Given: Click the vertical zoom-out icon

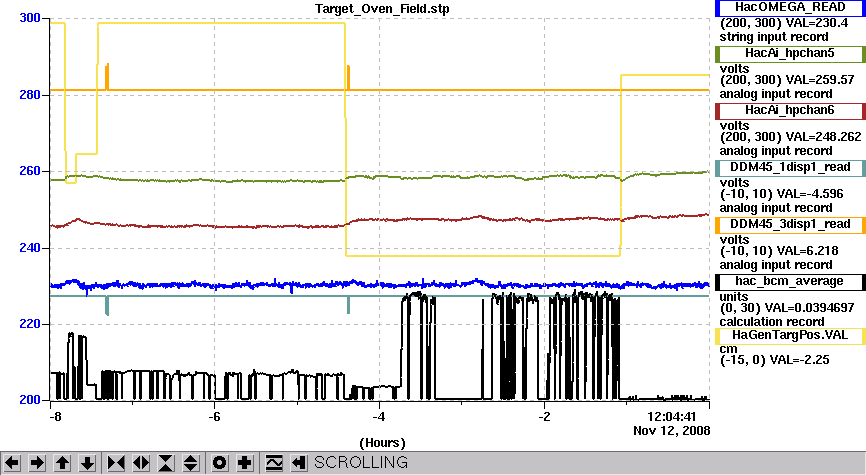Looking at the screenshot, I should point(191,463).
